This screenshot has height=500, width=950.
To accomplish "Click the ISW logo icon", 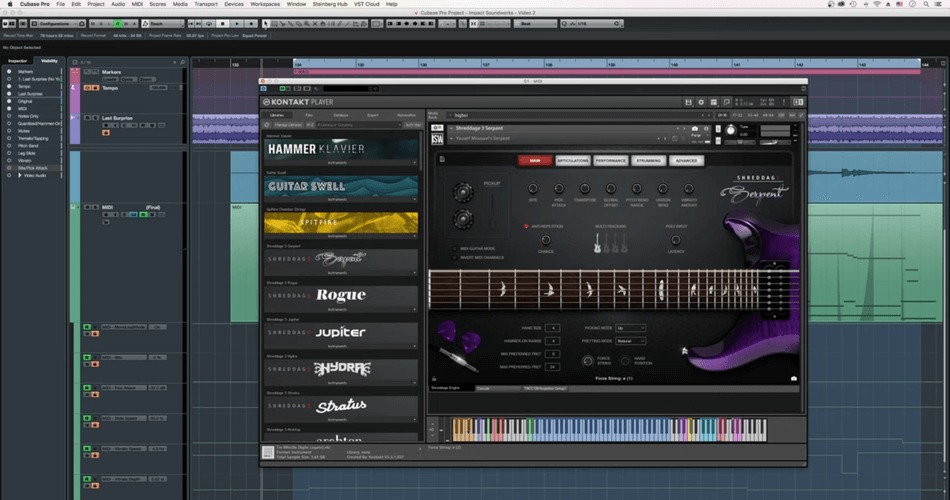I will [x=437, y=138].
